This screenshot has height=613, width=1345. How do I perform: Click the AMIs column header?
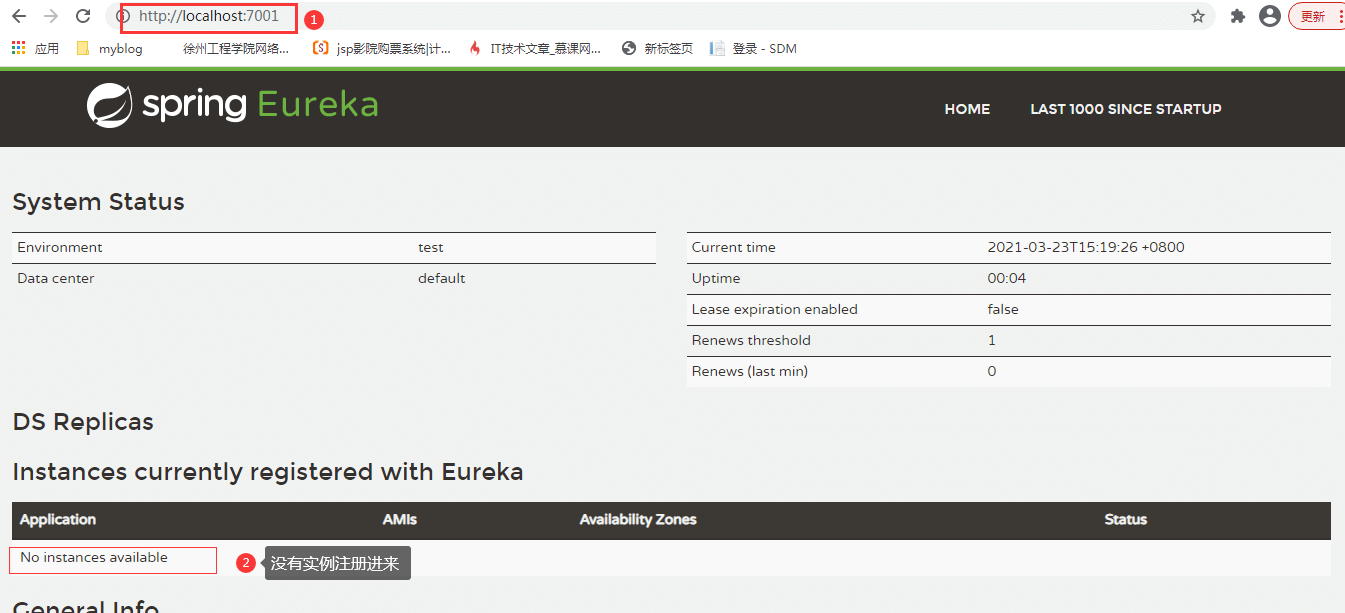point(400,520)
